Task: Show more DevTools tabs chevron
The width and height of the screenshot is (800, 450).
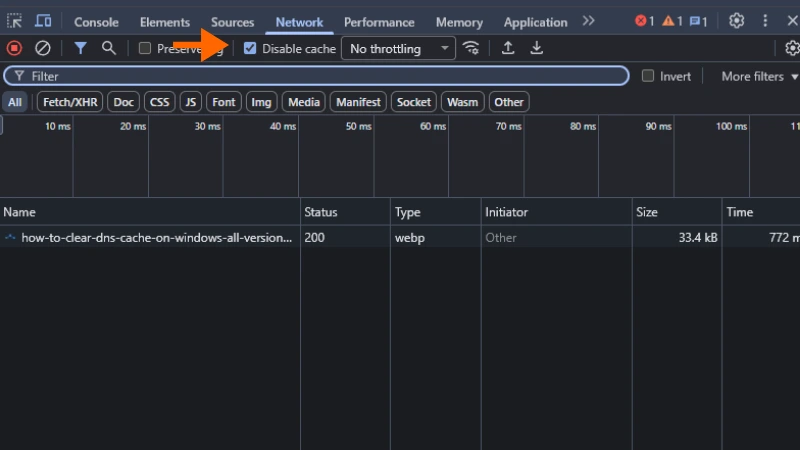Action: [588, 21]
